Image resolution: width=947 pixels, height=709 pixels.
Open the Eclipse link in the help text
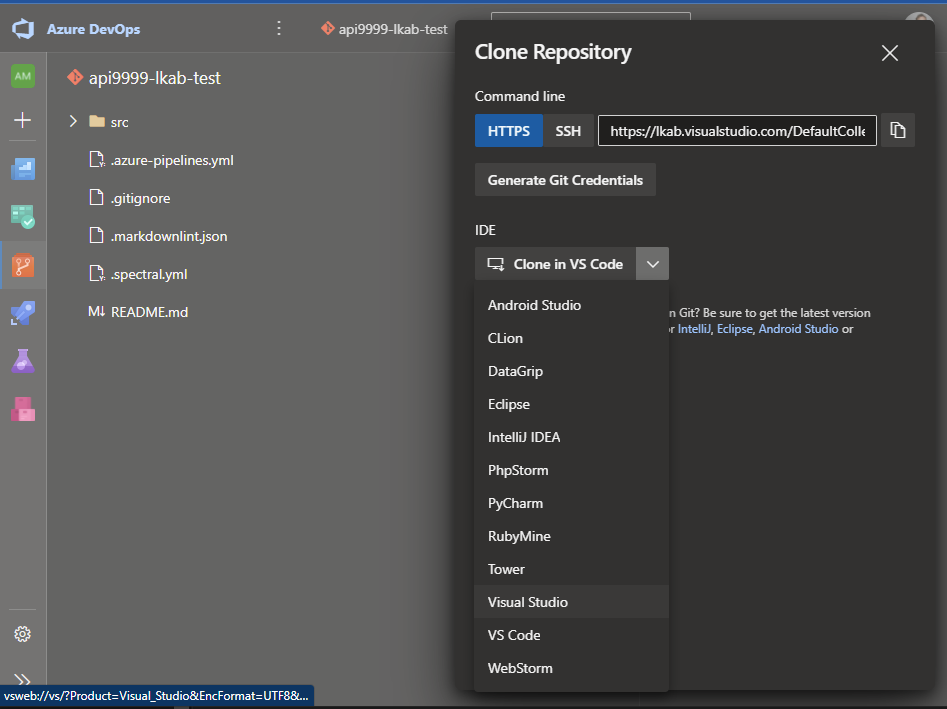coord(735,328)
